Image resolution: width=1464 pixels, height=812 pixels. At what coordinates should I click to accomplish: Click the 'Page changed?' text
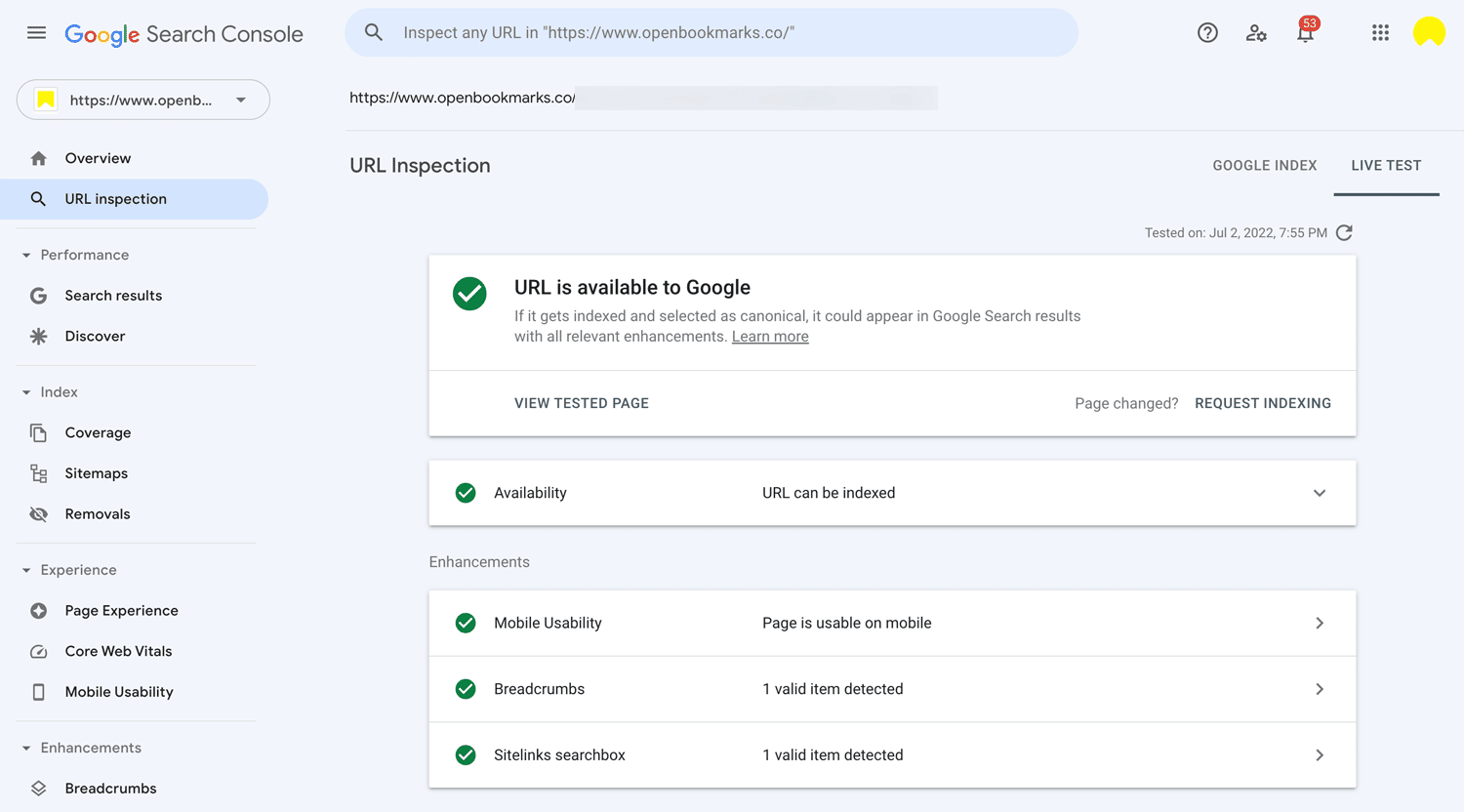pyautogui.click(x=1126, y=403)
